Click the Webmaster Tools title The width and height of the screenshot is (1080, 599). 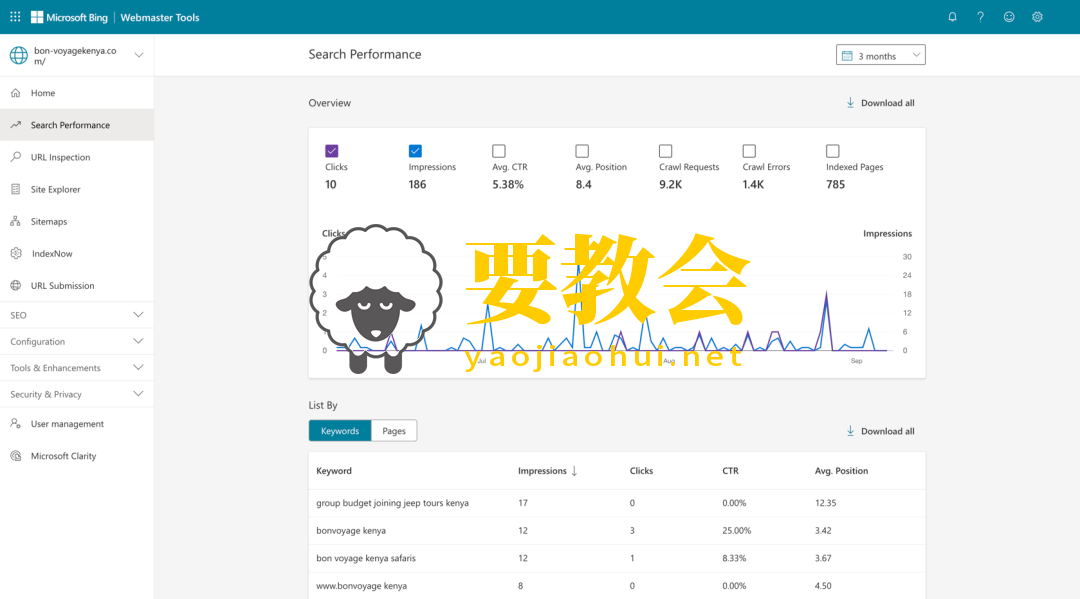pos(160,17)
